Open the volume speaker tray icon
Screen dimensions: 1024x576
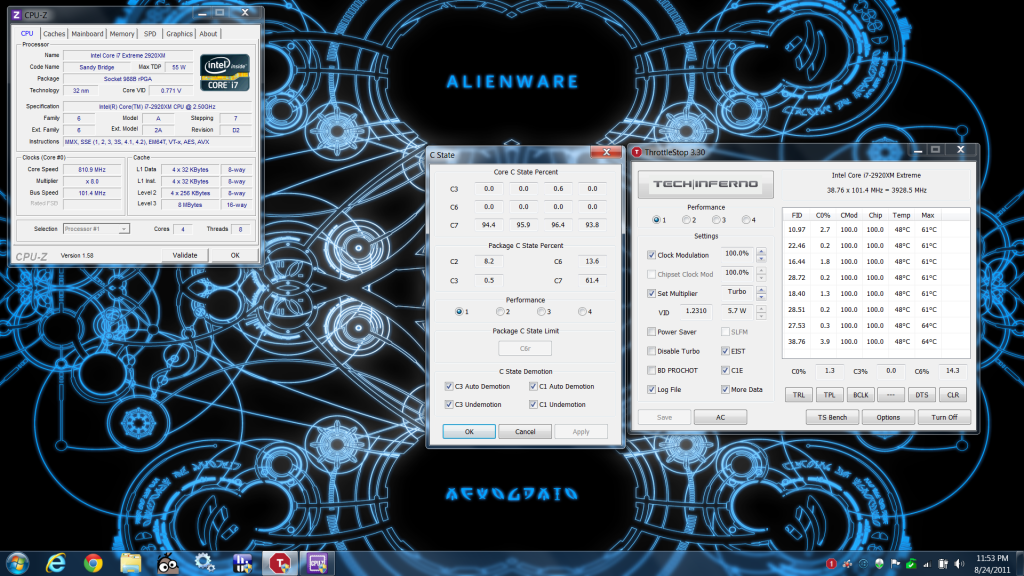(x=959, y=564)
